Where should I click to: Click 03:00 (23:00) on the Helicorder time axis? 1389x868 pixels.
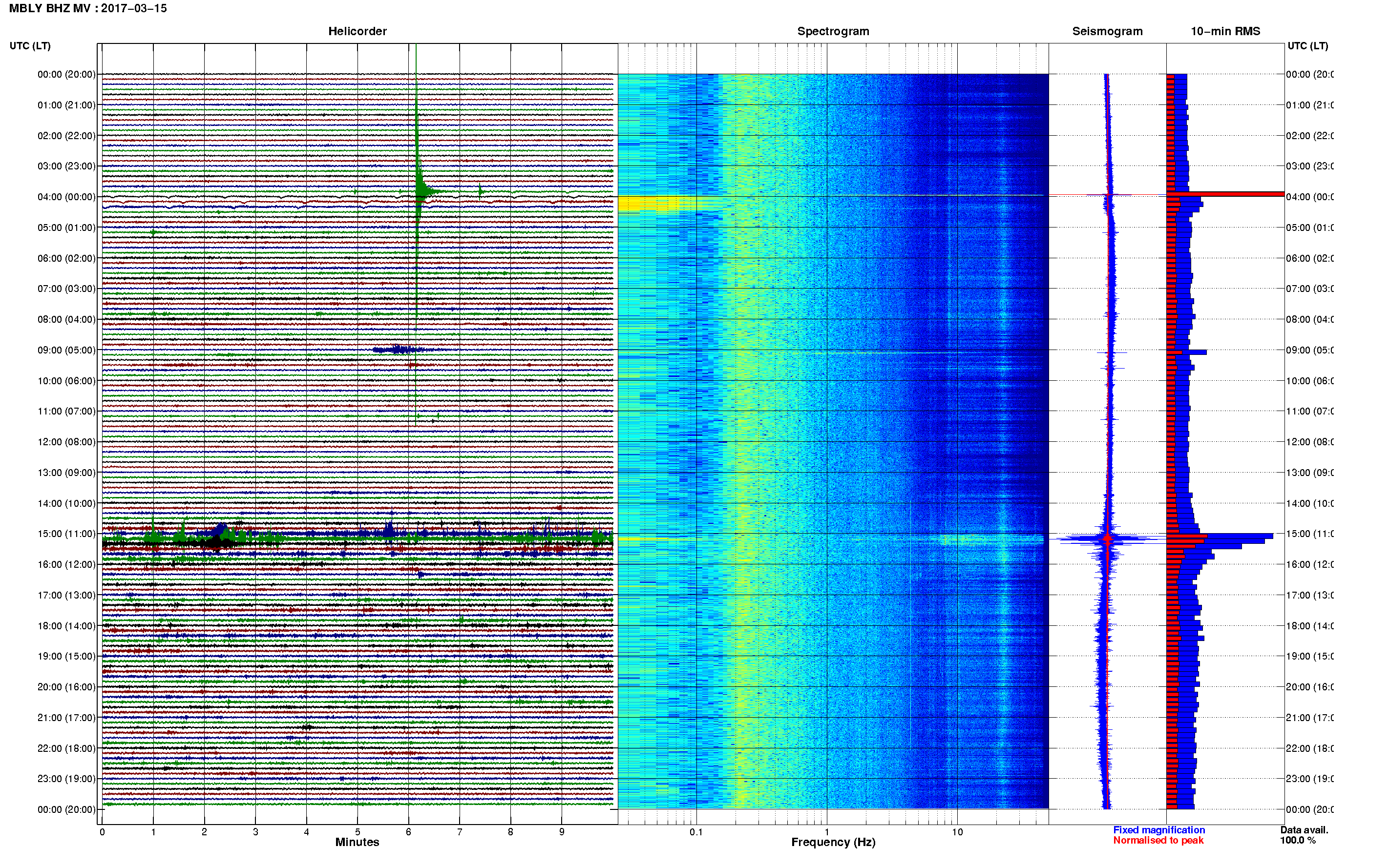(x=66, y=166)
